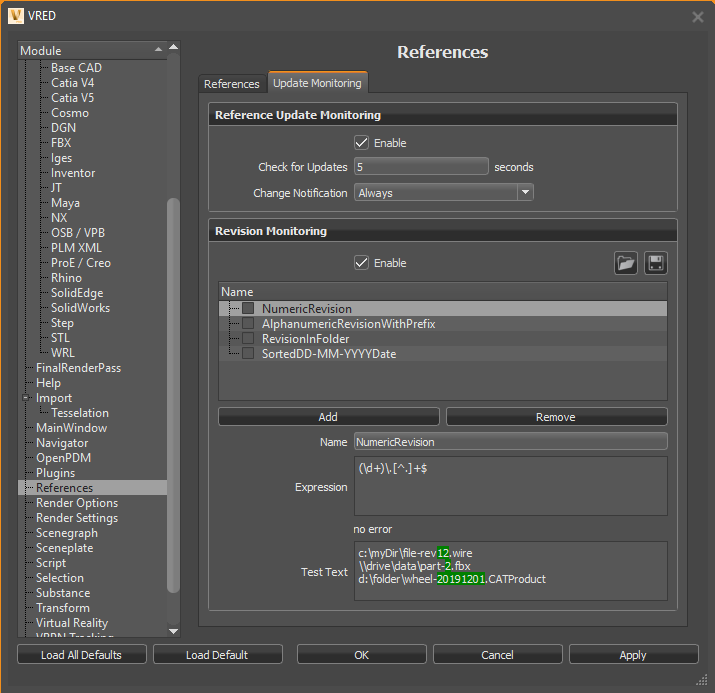Click the Cancel button

(x=497, y=655)
